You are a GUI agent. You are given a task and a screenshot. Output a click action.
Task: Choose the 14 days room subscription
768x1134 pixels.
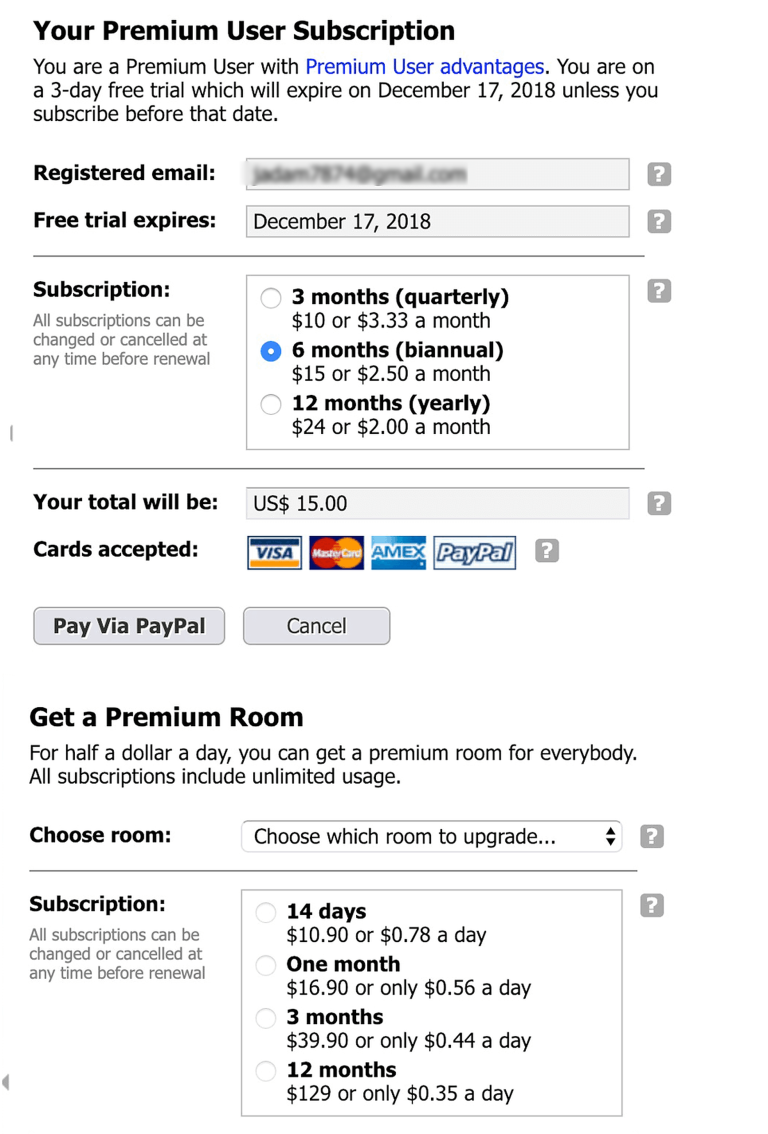tap(266, 913)
